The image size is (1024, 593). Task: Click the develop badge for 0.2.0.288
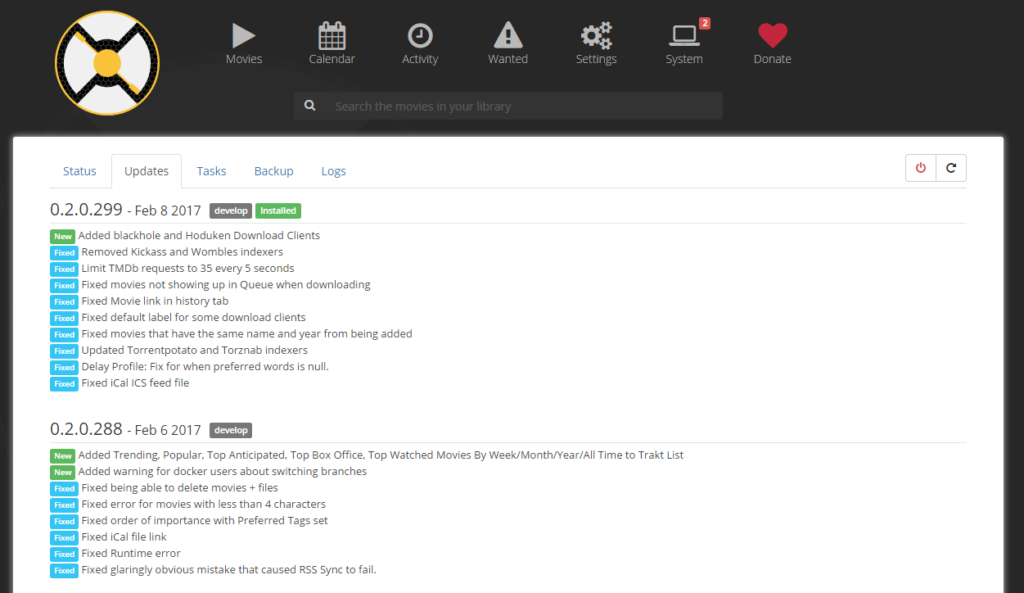tap(231, 430)
